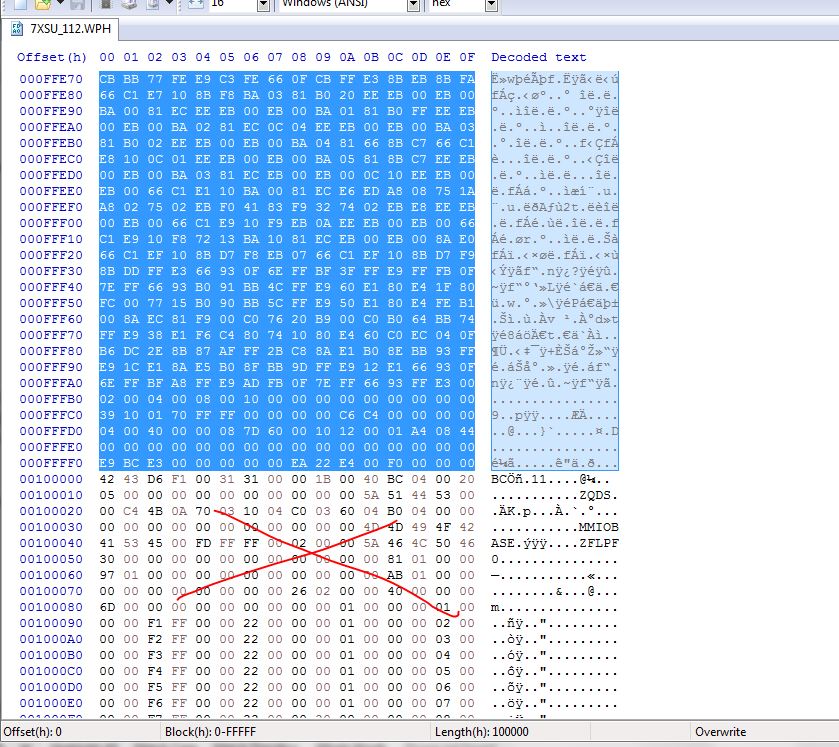Click offset row 00100040
839x747 pixels.
pyautogui.click(x=51, y=543)
